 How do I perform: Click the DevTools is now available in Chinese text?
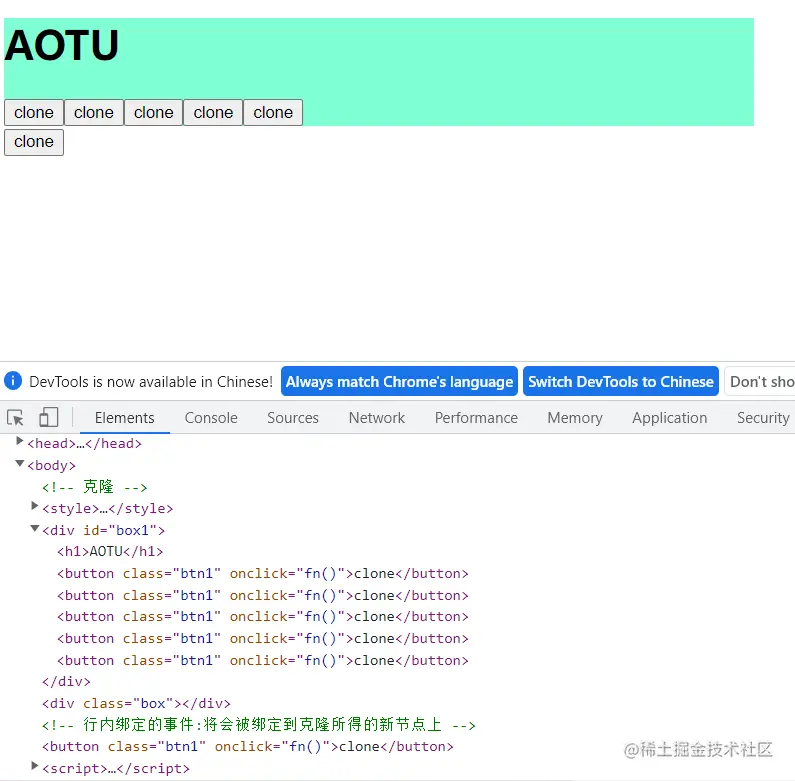[x=151, y=381]
